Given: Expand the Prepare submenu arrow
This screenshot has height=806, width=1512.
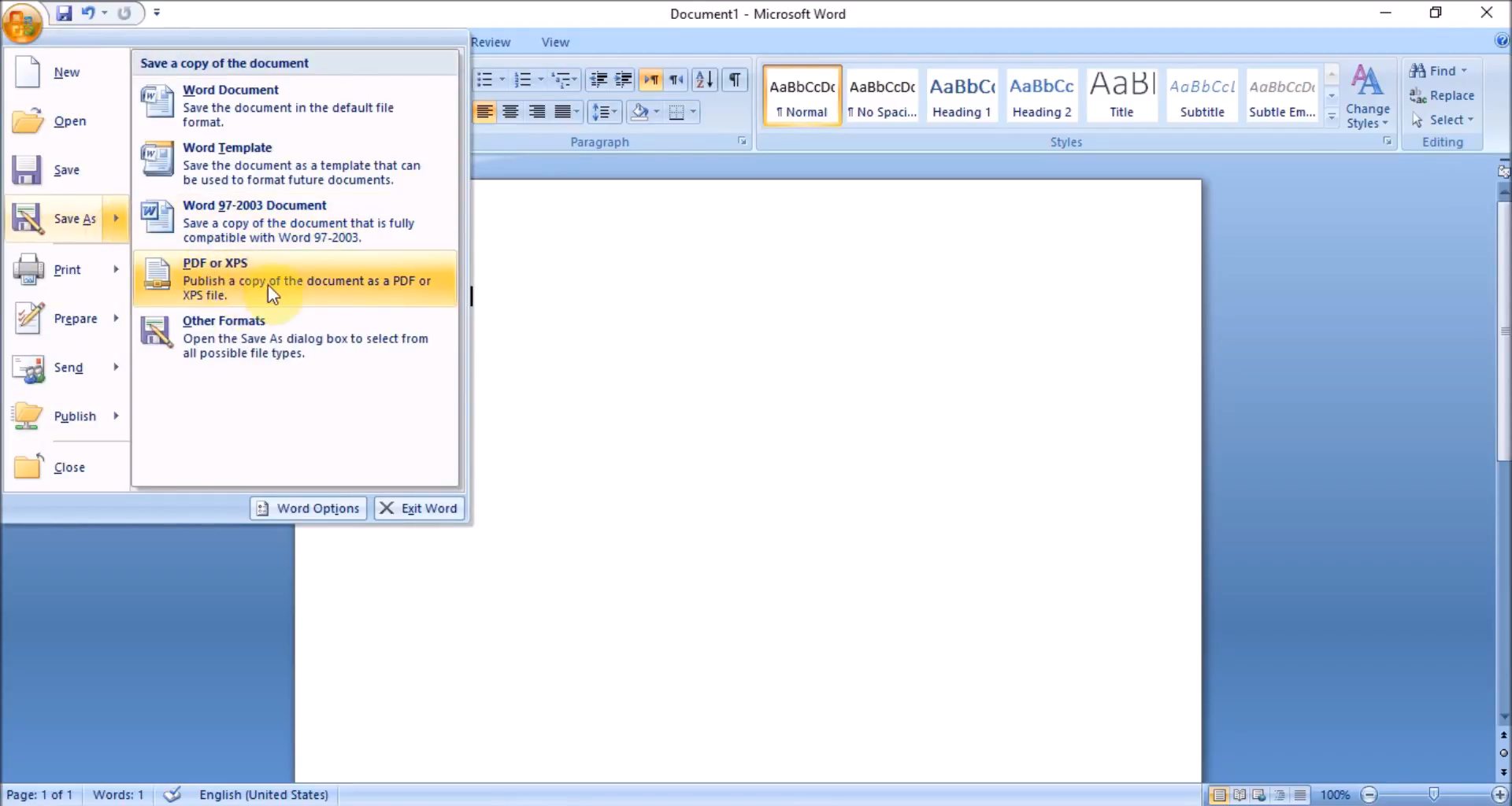Looking at the screenshot, I should pos(116,318).
